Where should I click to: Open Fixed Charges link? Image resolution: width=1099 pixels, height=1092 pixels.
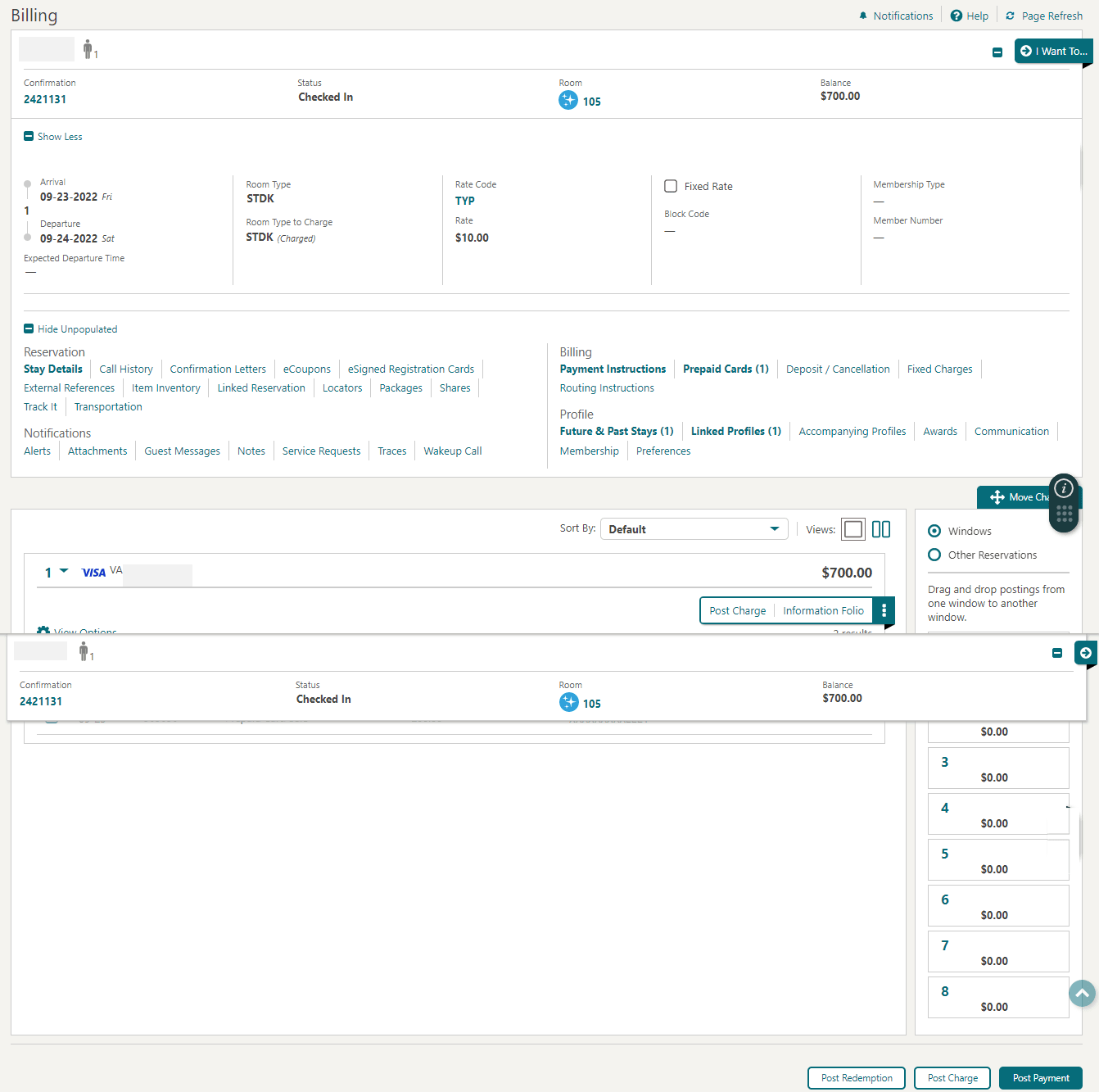tap(940, 369)
